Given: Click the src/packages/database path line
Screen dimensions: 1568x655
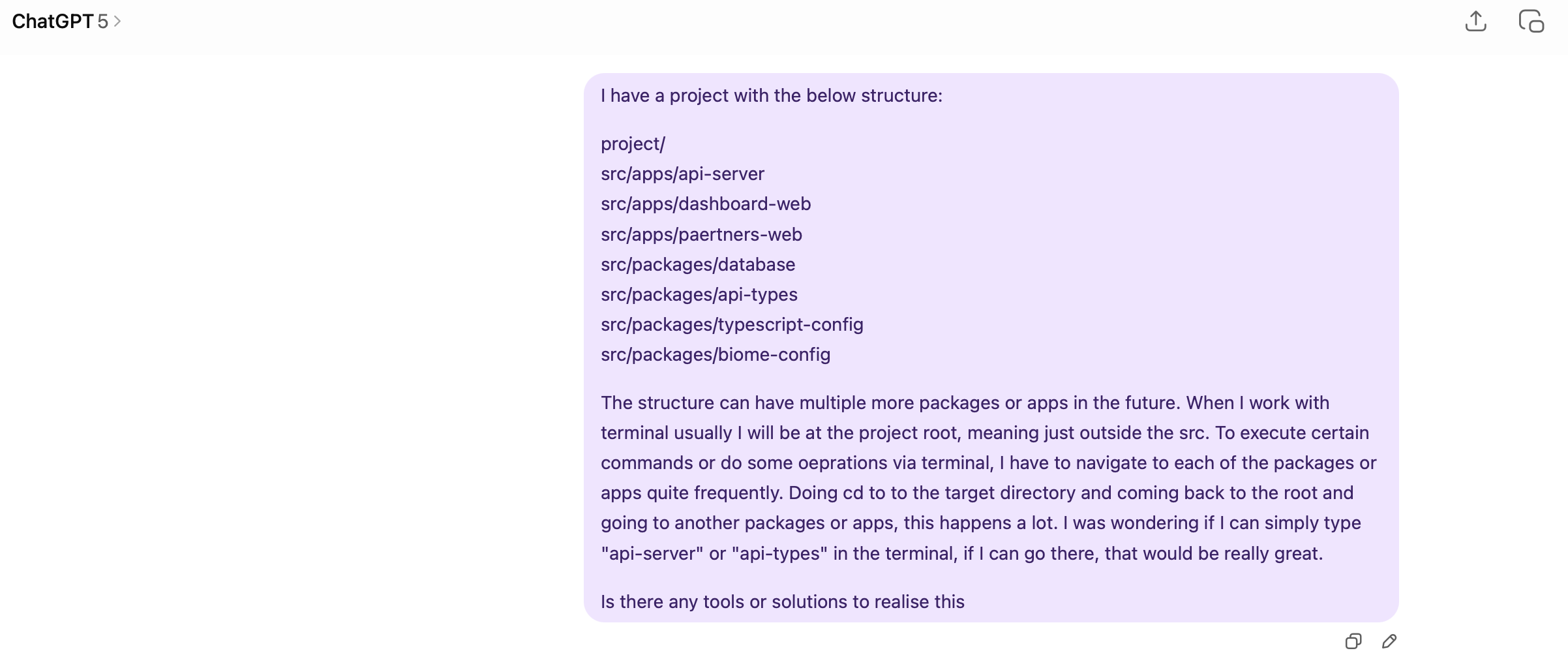Looking at the screenshot, I should coord(698,265).
